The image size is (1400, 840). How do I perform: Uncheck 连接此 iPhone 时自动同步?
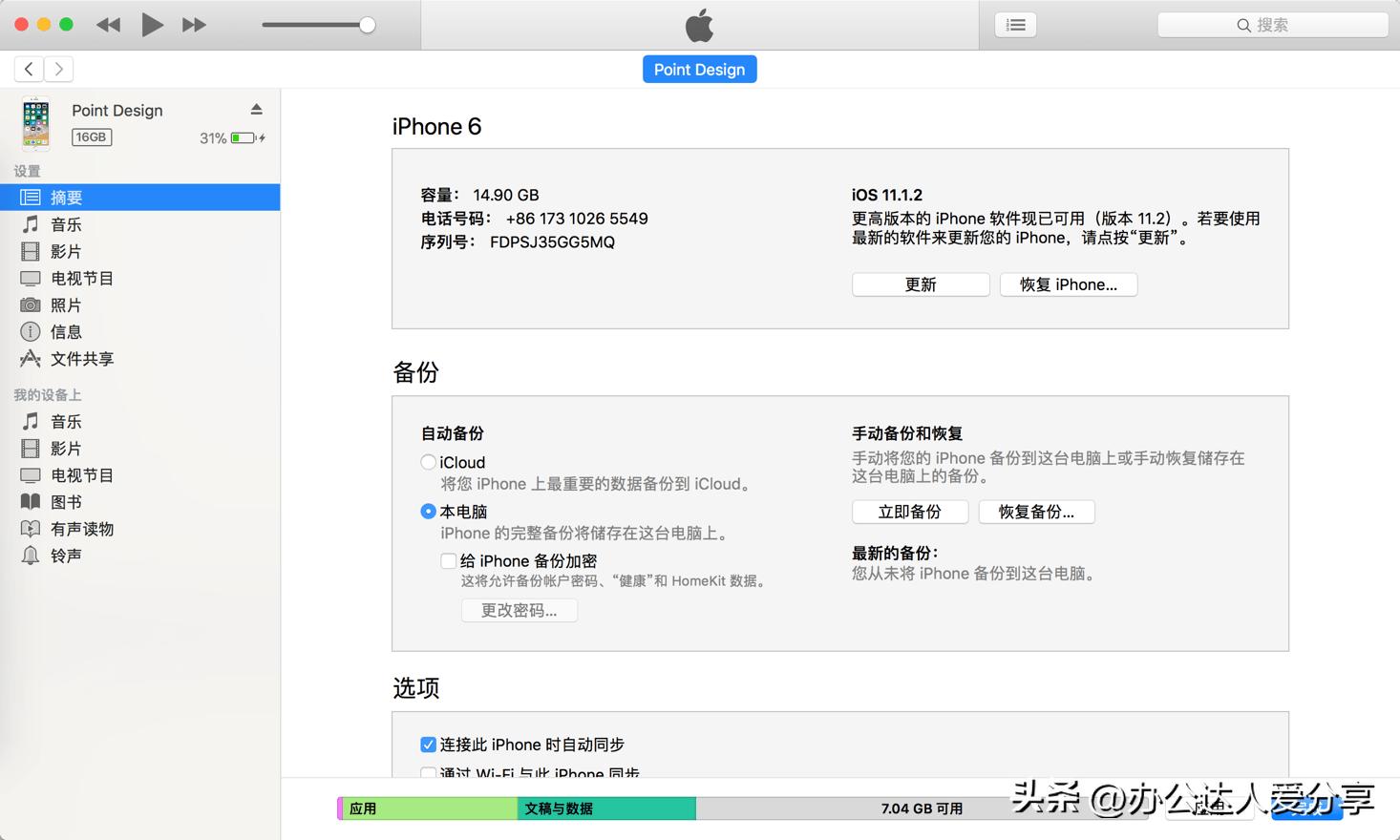pyautogui.click(x=428, y=745)
